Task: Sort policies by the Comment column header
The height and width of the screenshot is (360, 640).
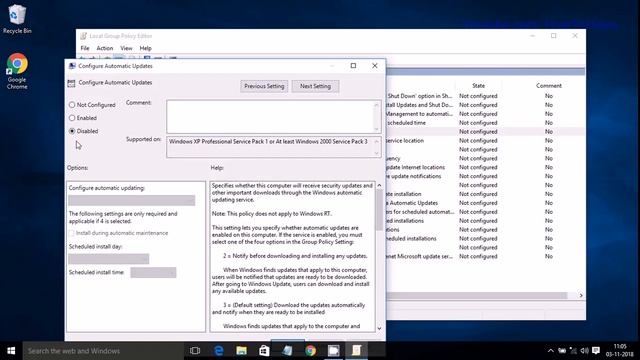Action: (549, 86)
